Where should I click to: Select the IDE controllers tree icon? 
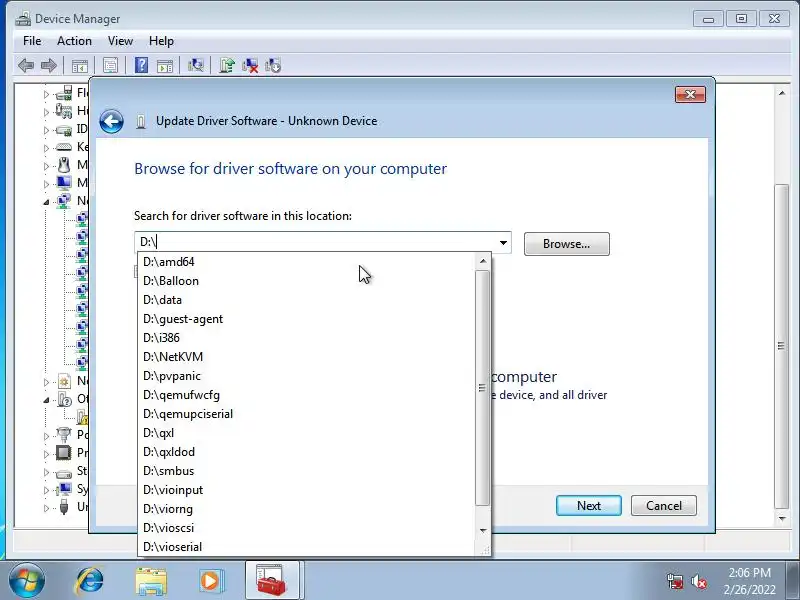[64, 130]
